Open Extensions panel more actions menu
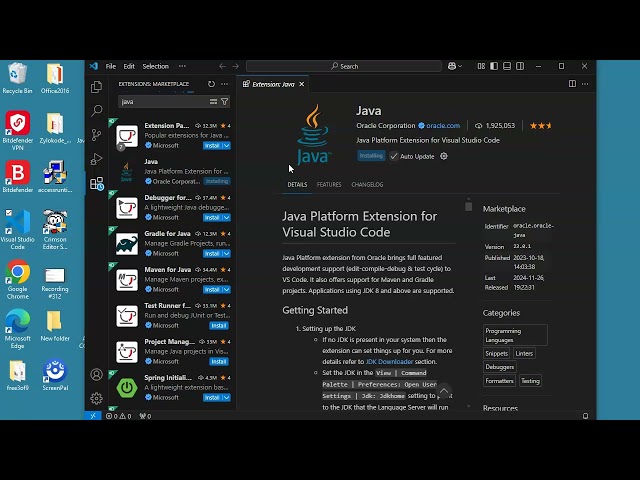This screenshot has height=480, width=640. tap(224, 84)
